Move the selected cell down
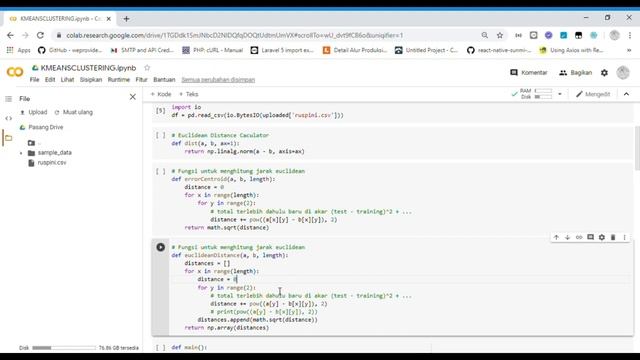This screenshot has width=640, height=360. tap(567, 237)
